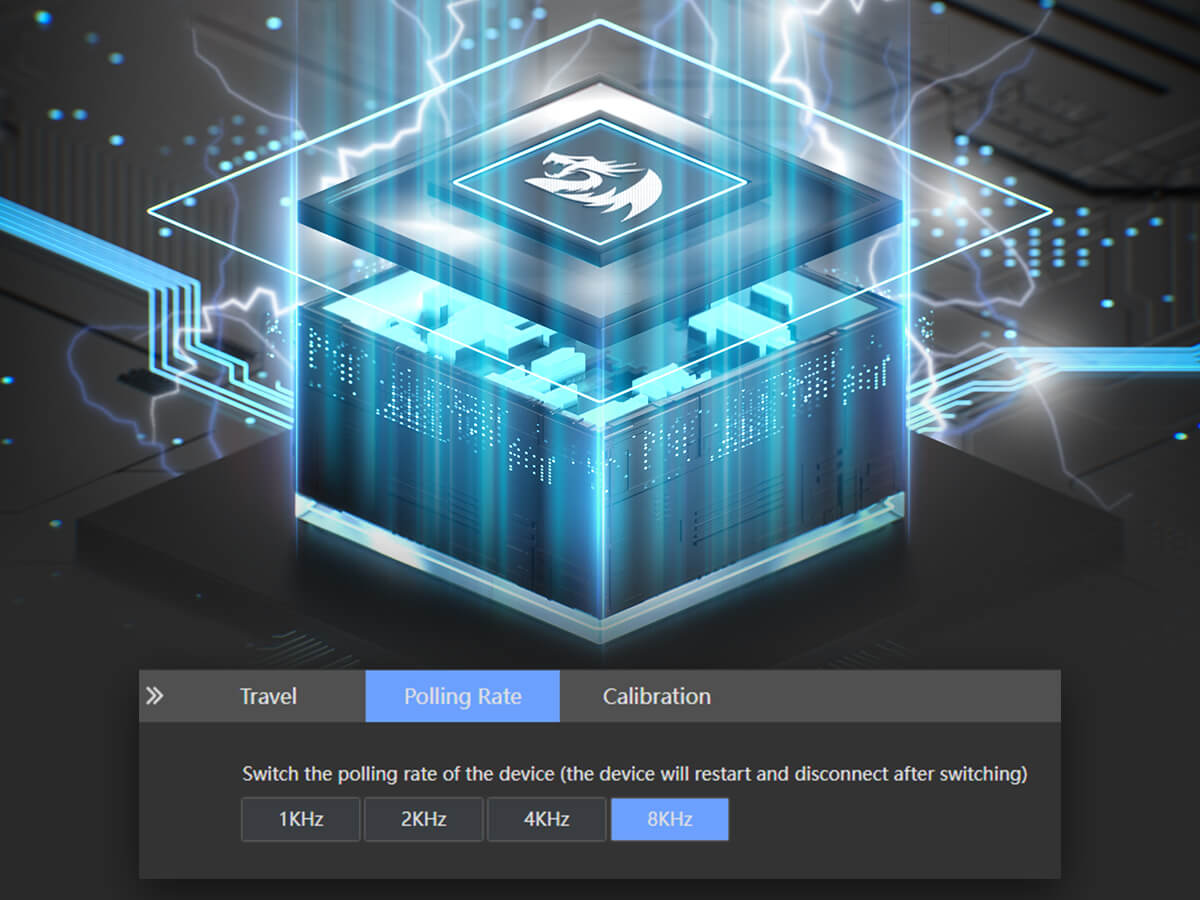The height and width of the screenshot is (900, 1200).
Task: Open the Calibration tab
Action: point(656,696)
